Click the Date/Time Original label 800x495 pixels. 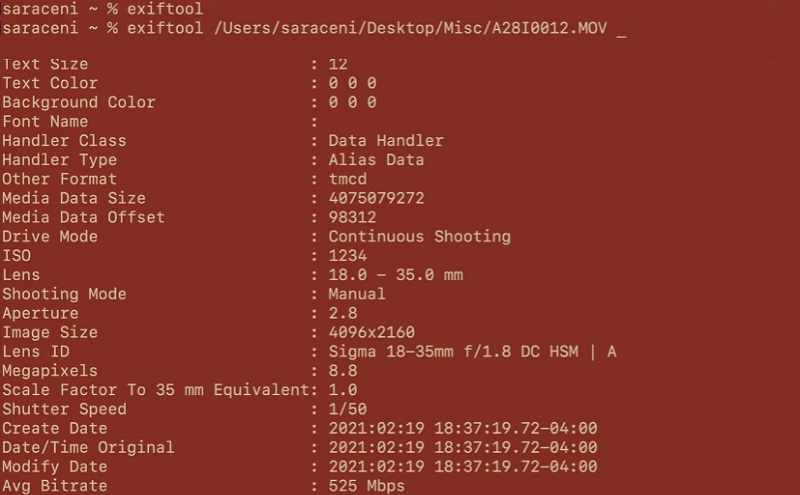pyautogui.click(x=88, y=447)
